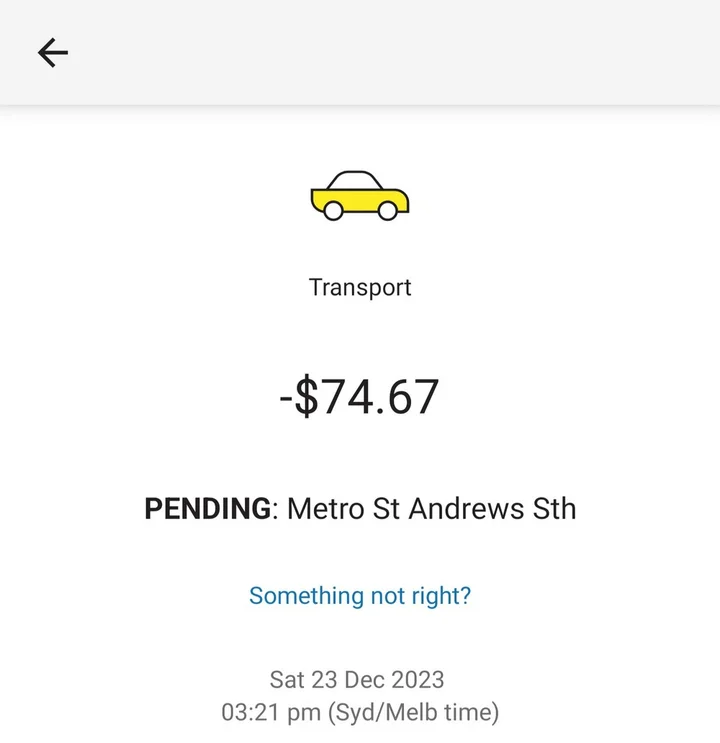Click the word Andrews in merchant name

467,509
